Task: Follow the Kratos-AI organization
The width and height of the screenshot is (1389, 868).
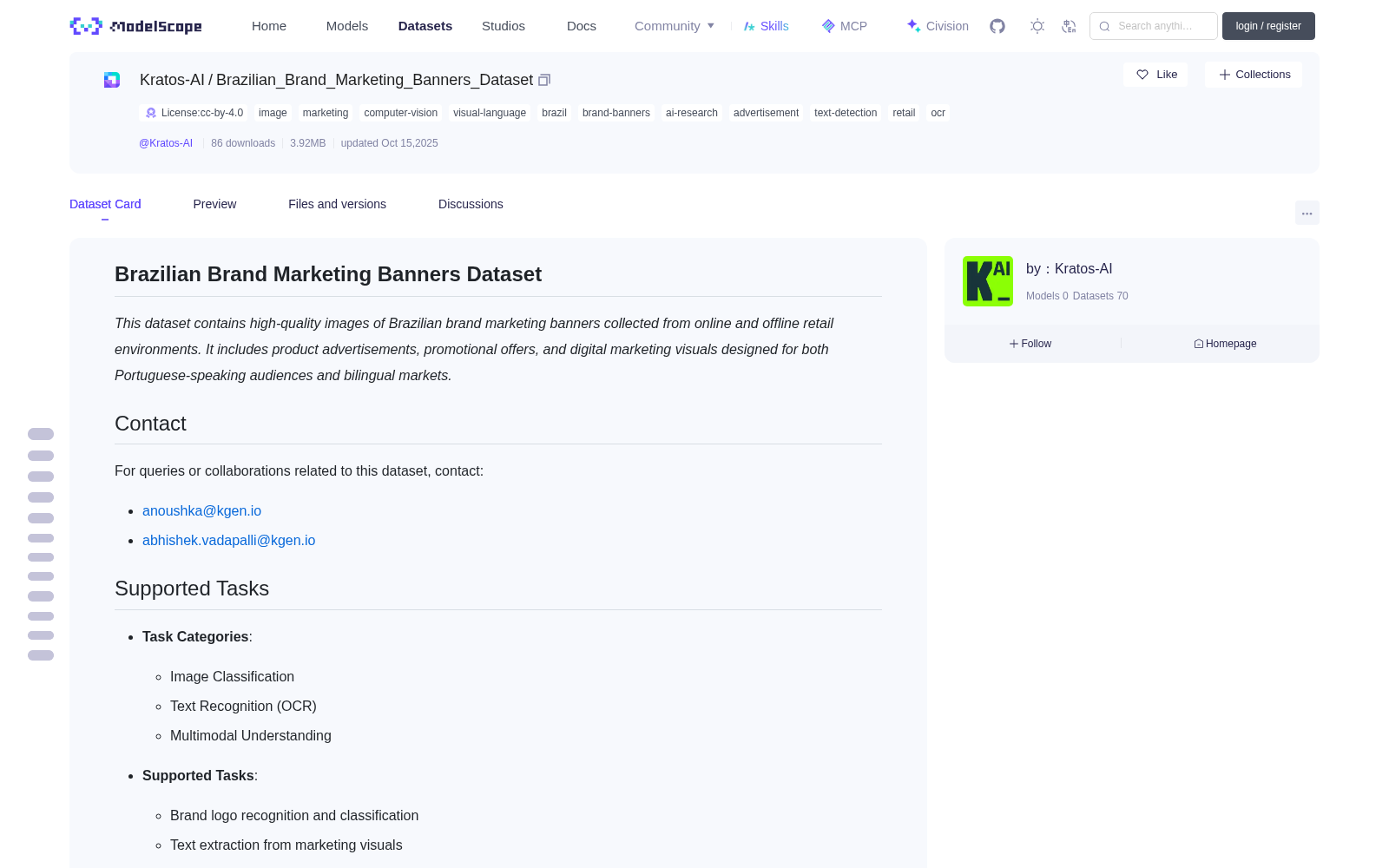Action: (x=1030, y=344)
